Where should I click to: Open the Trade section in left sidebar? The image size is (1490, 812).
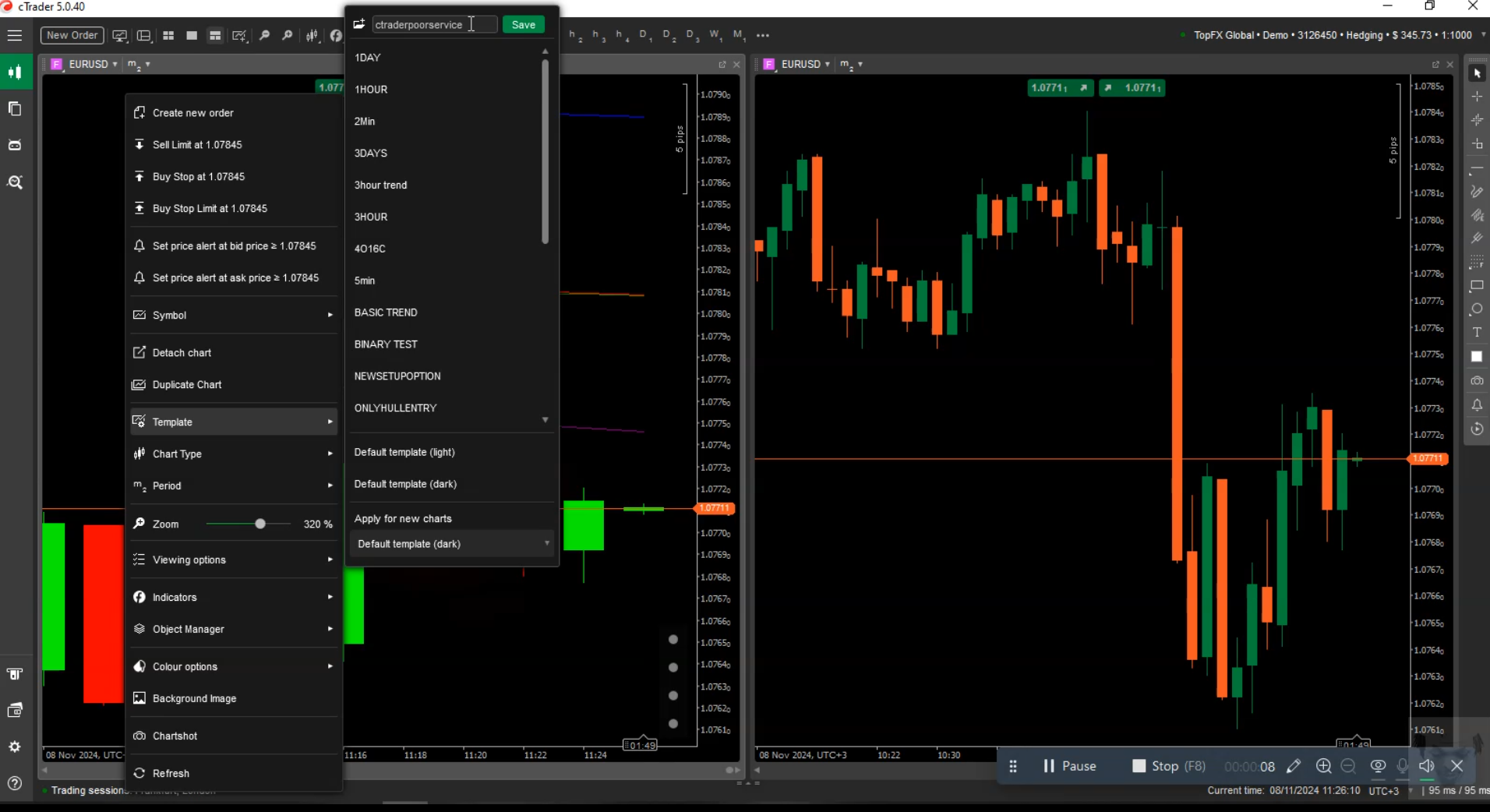(x=15, y=72)
